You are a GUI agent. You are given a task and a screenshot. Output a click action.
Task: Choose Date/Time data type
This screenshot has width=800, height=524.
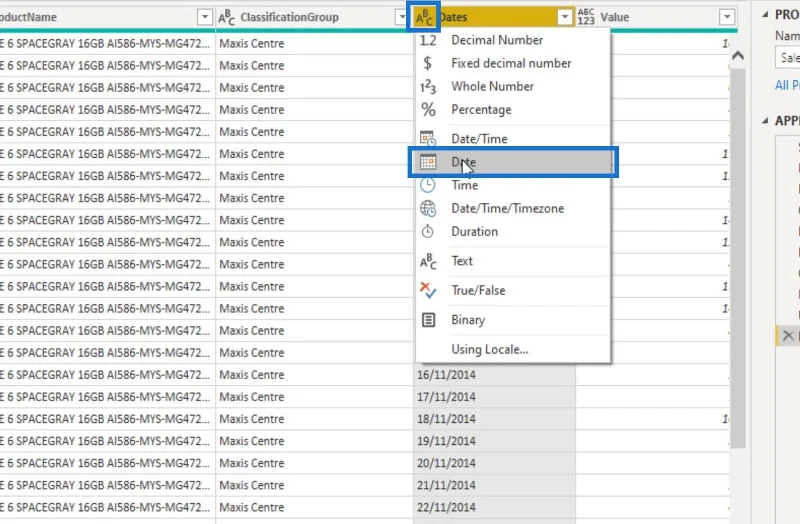coord(513,139)
